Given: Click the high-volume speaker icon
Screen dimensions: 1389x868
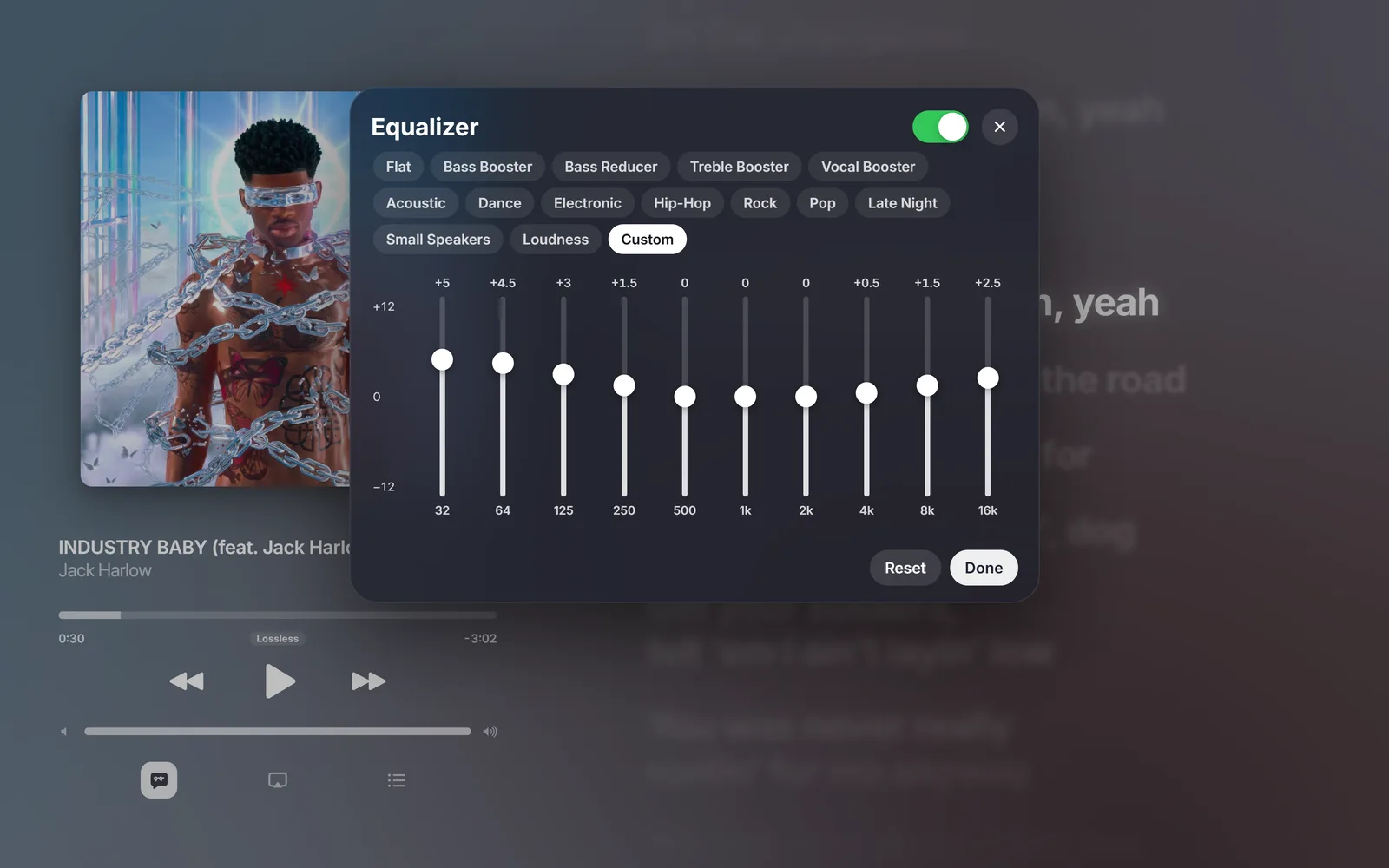Looking at the screenshot, I should tap(490, 732).
